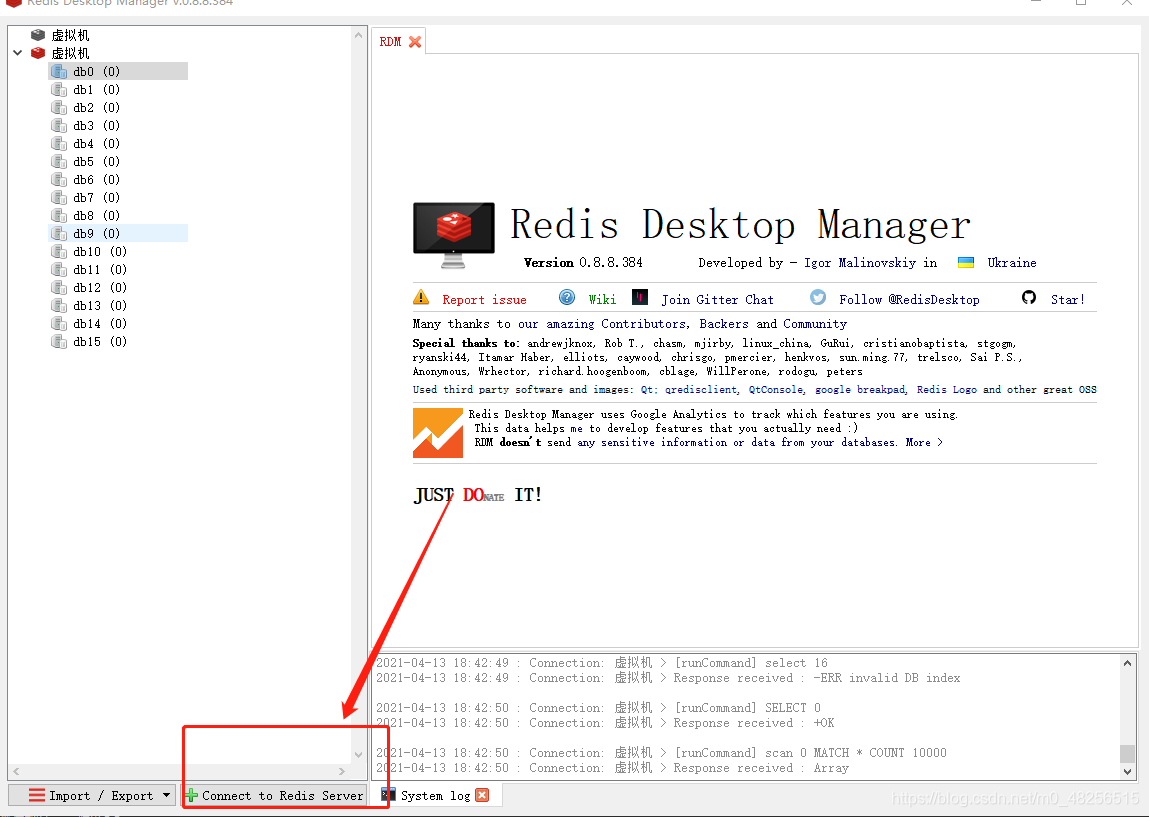Click the red hamburger Import/Export icon
The height and width of the screenshot is (817, 1149).
point(37,796)
